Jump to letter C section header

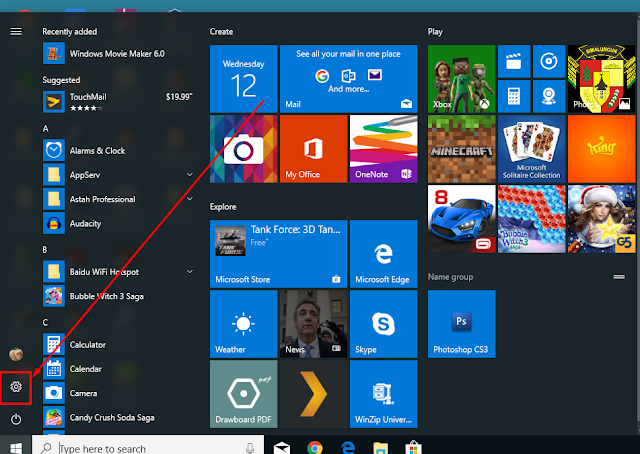click(45, 323)
